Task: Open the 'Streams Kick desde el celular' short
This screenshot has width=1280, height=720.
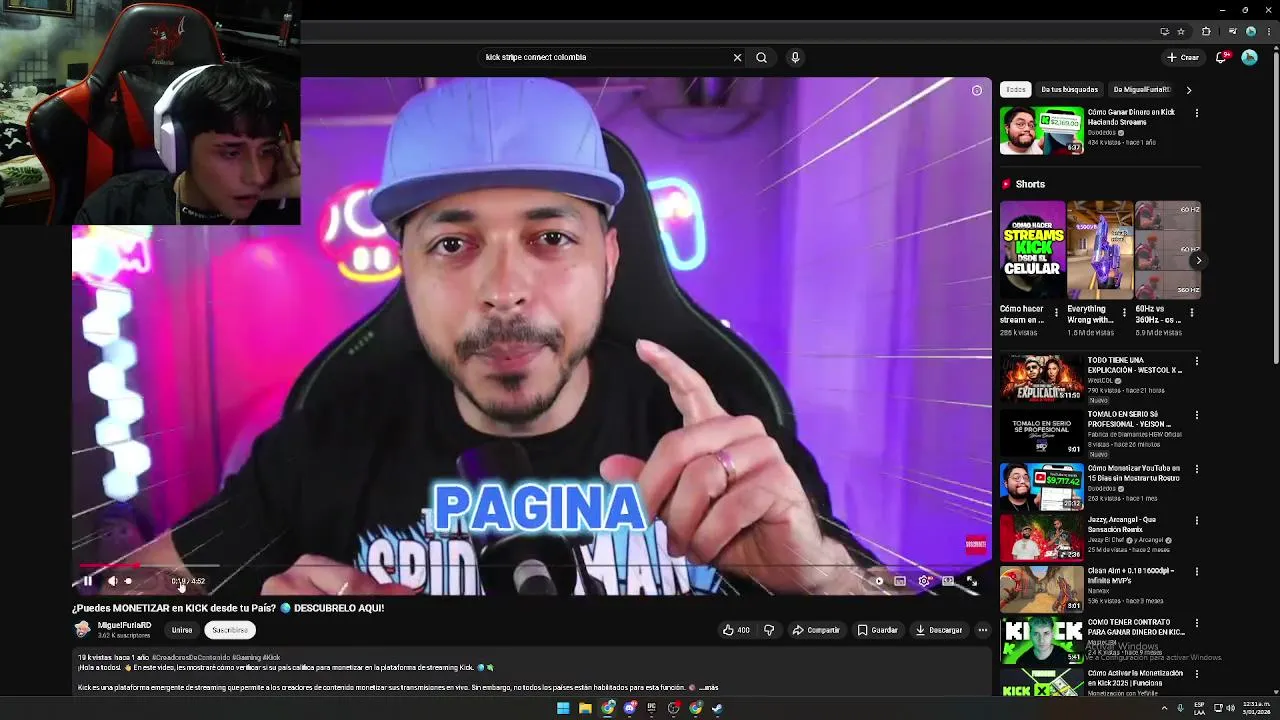Action: 1033,250
